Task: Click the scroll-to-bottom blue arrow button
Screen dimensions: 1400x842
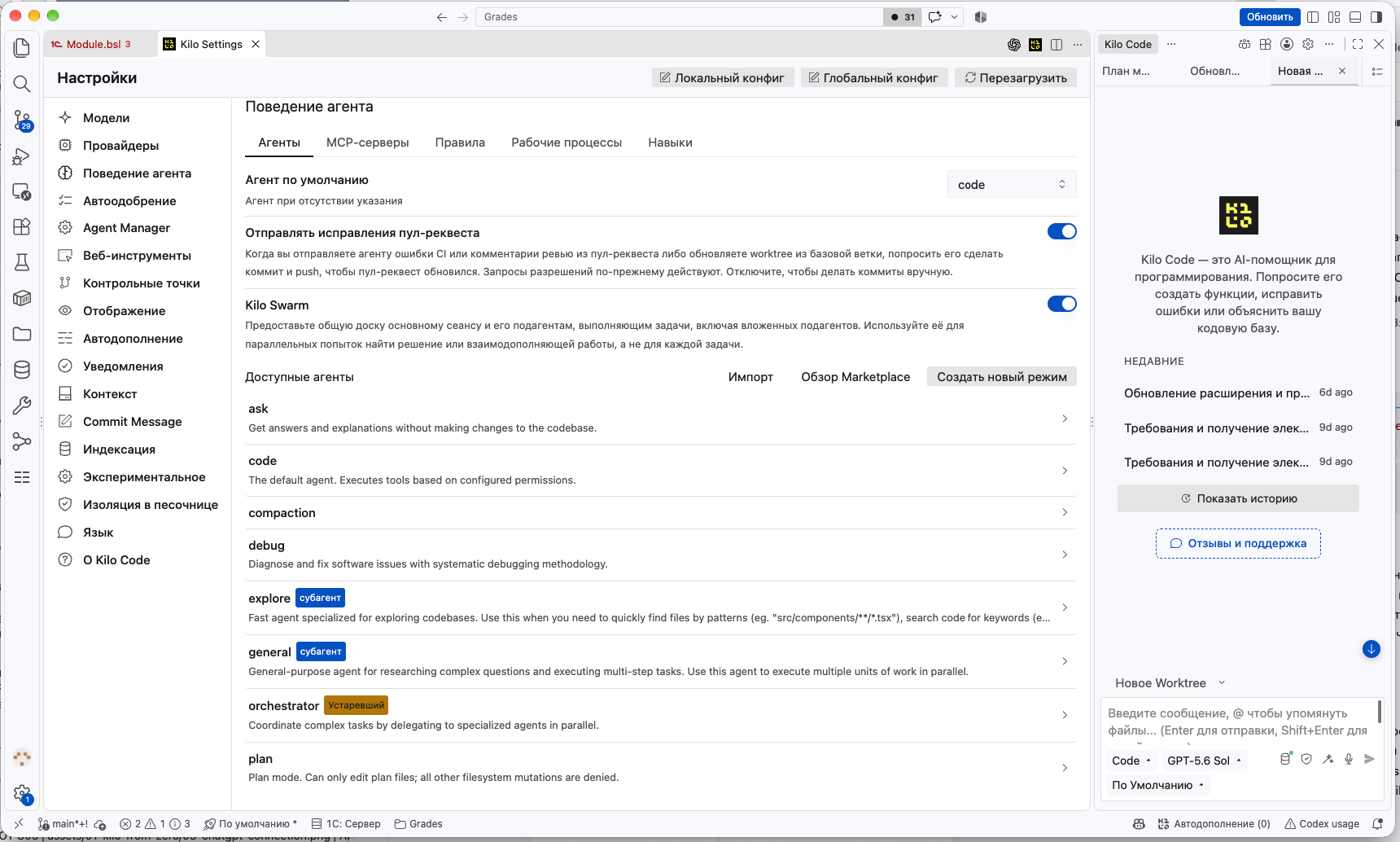Action: (1372, 649)
